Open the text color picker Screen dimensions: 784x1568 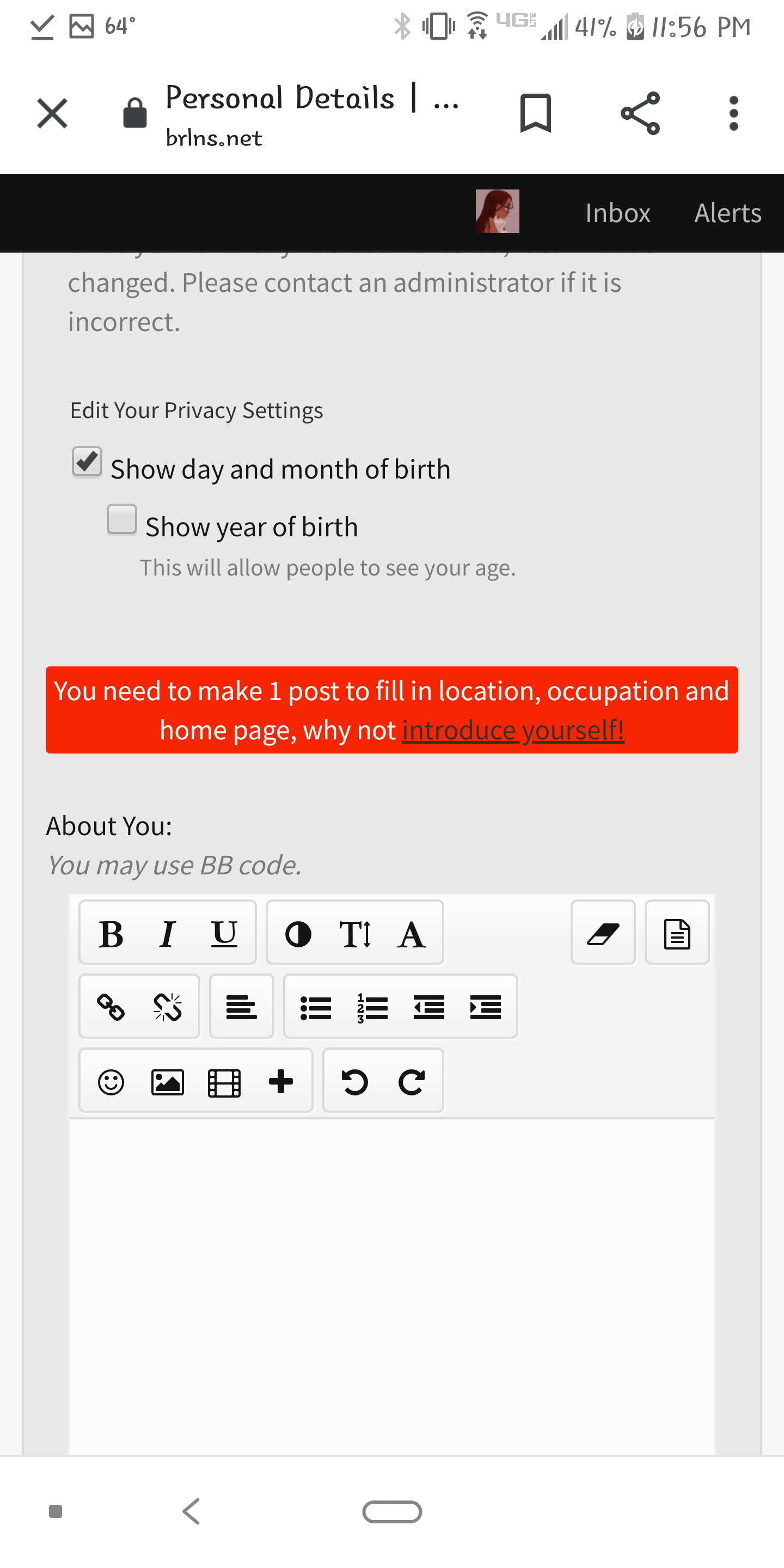pos(298,933)
